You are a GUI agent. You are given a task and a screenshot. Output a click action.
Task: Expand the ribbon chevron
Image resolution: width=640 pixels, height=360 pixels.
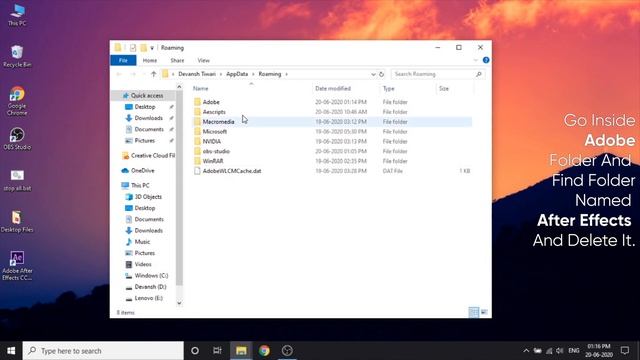476,60
